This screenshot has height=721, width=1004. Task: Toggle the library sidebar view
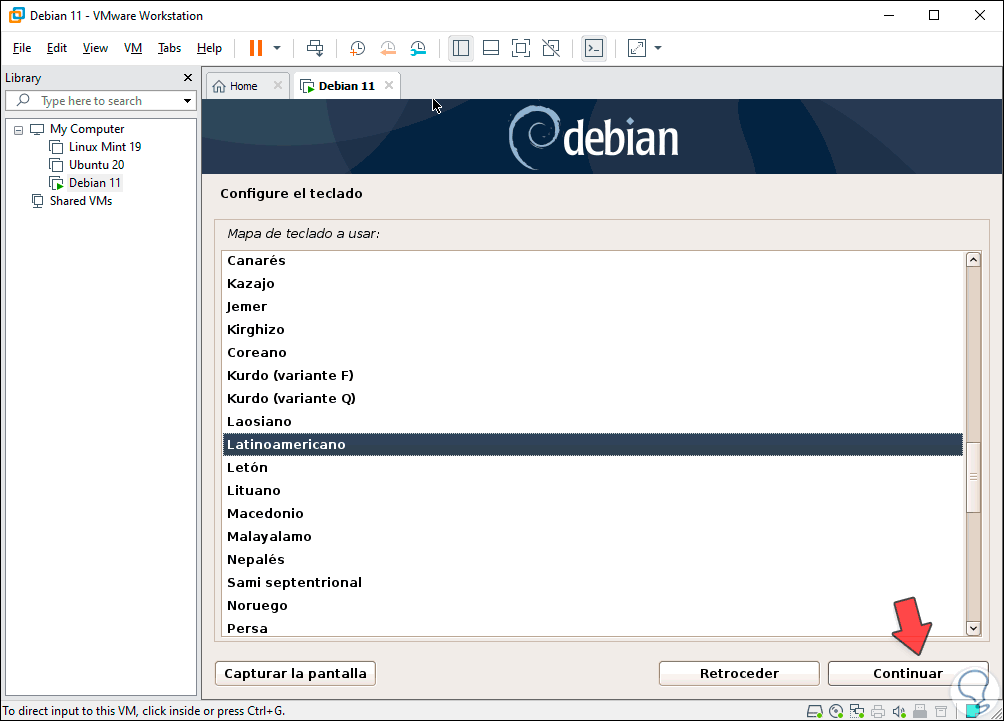click(x=460, y=48)
